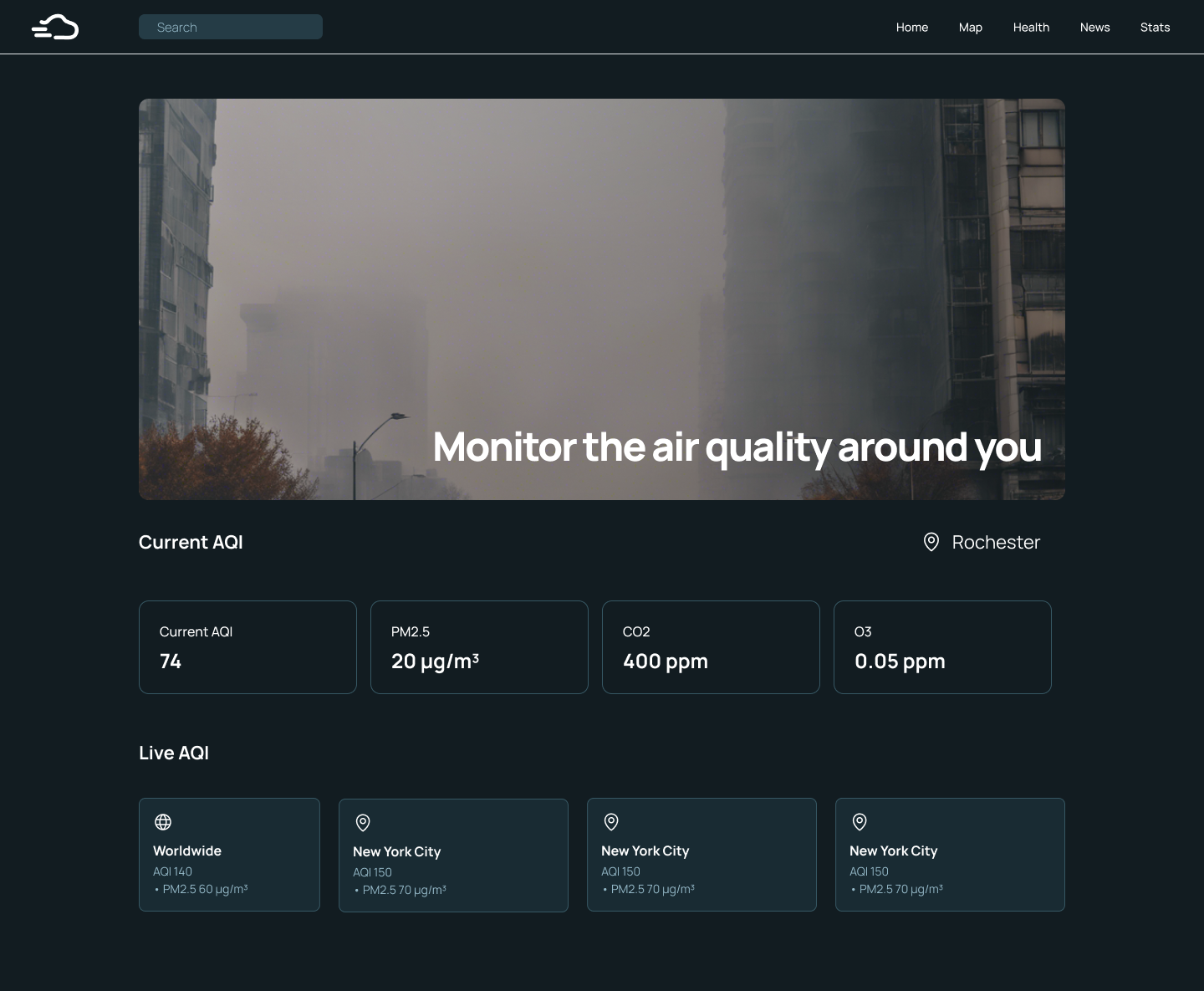The height and width of the screenshot is (991, 1204).
Task: Click the O3 0.05 ppm card
Action: (x=942, y=646)
